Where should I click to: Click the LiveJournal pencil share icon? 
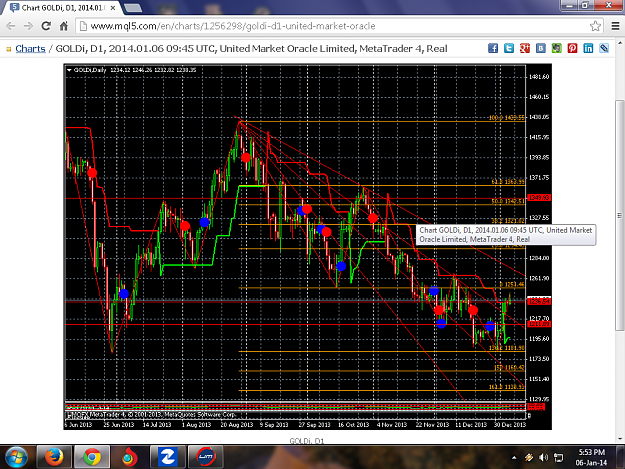click(604, 48)
